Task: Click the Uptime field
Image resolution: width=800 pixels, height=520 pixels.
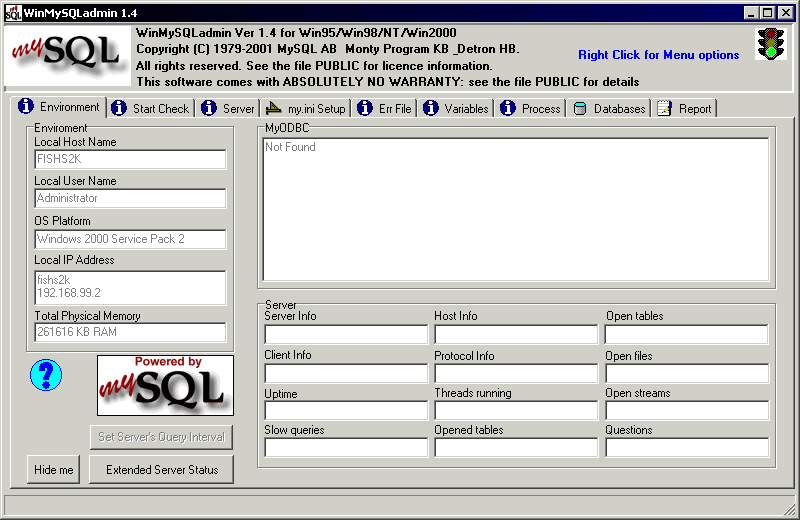Action: coord(346,410)
